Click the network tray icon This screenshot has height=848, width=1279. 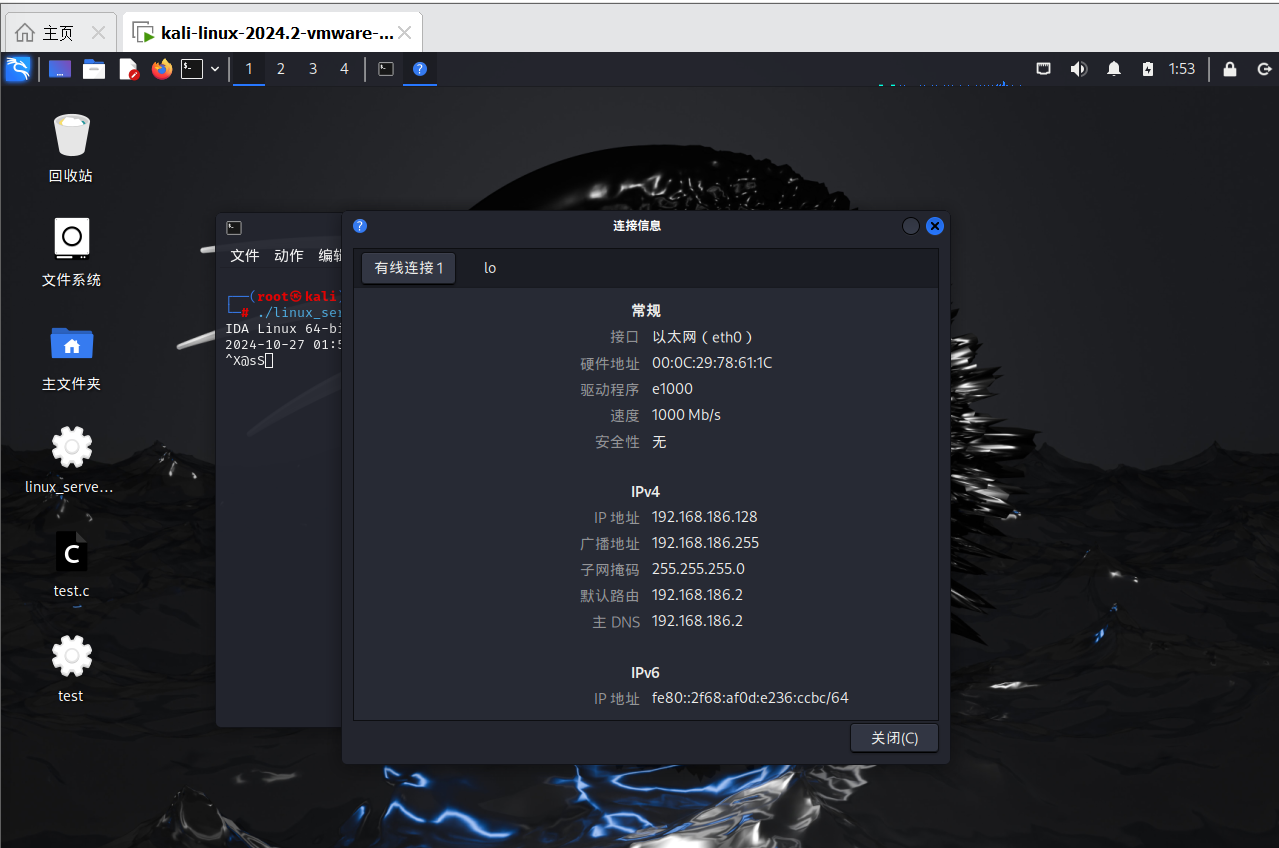click(1043, 69)
